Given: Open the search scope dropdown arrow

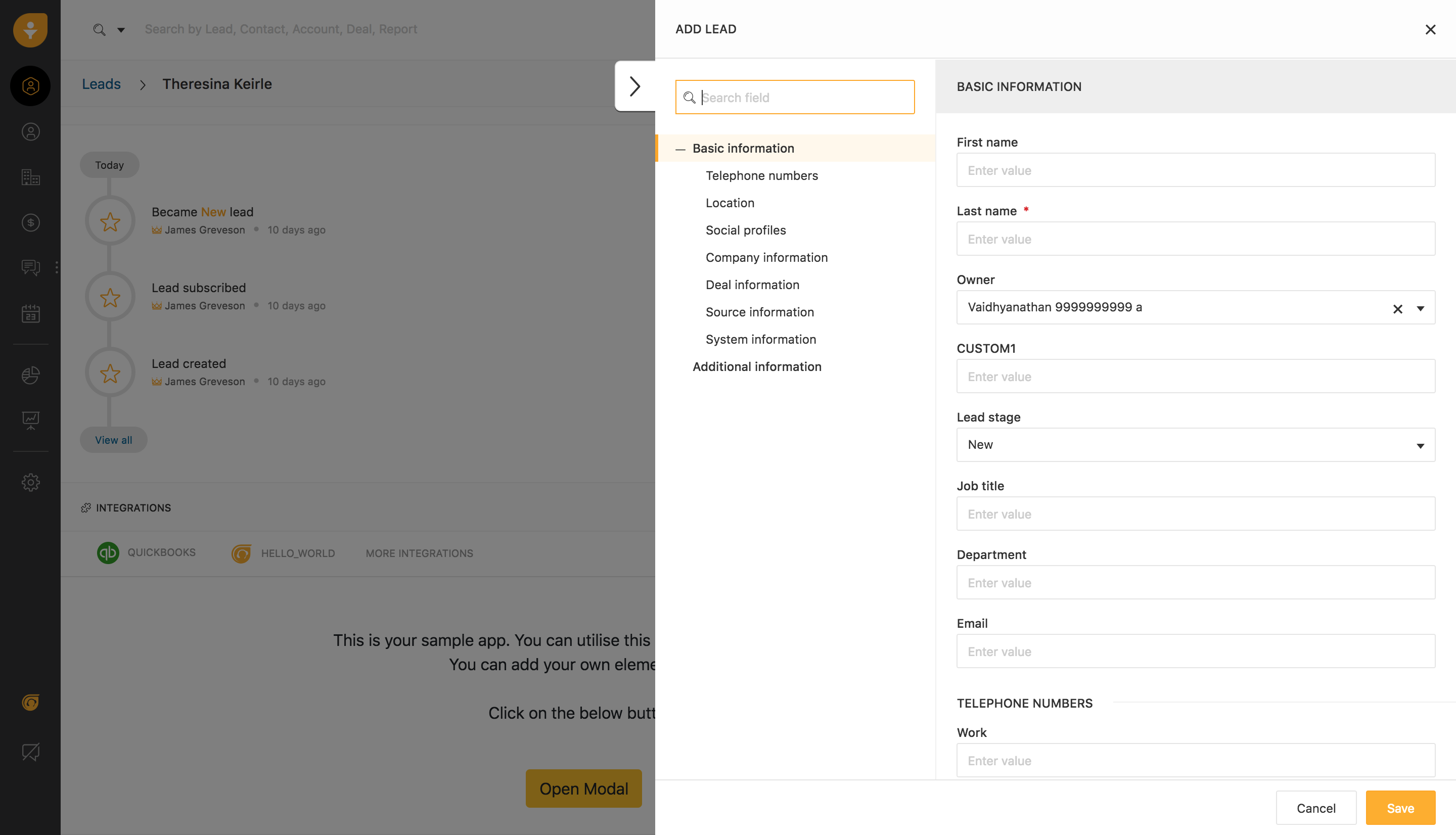Looking at the screenshot, I should 121,30.
